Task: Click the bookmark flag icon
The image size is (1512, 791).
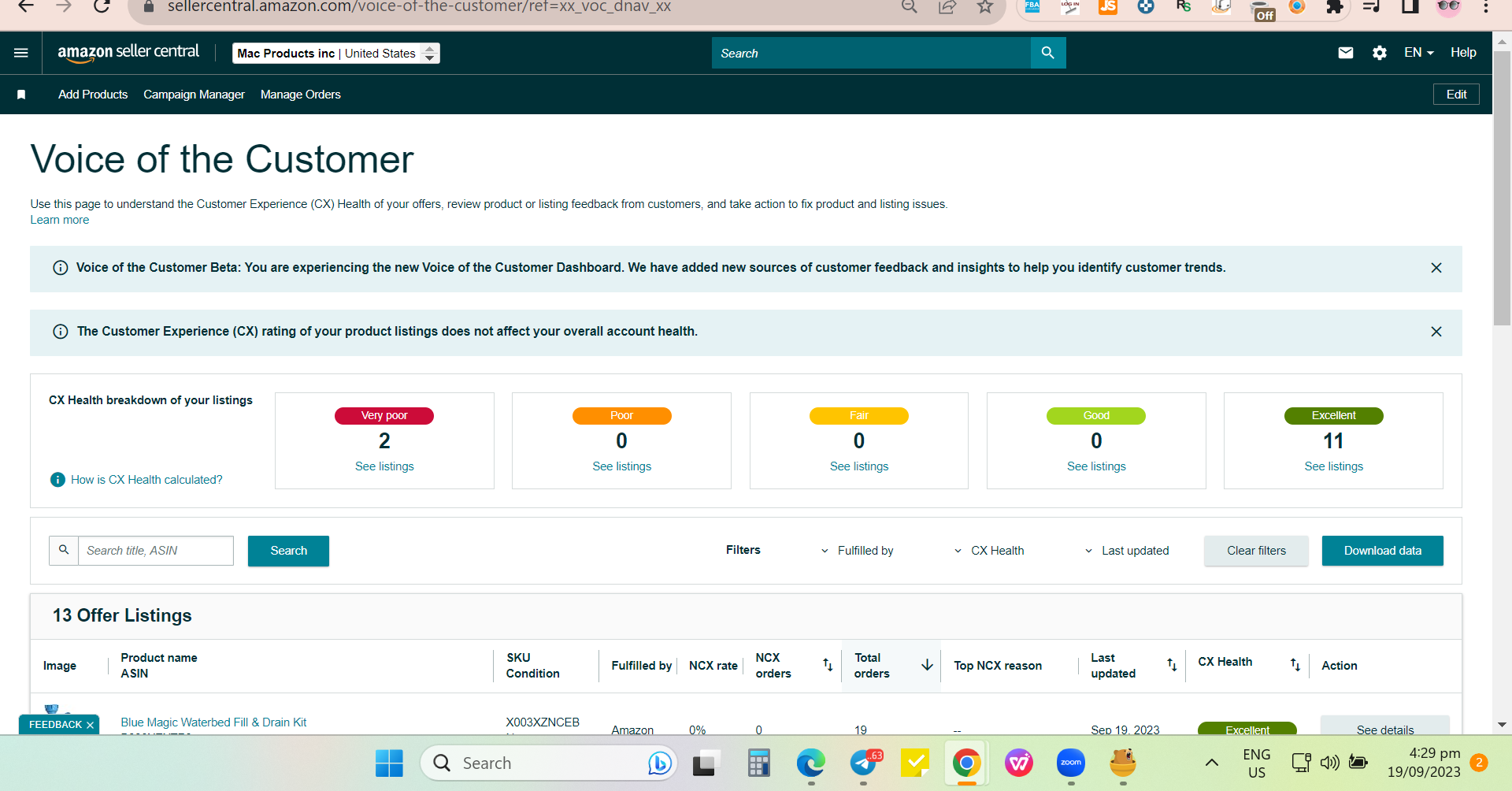Action: (21, 95)
